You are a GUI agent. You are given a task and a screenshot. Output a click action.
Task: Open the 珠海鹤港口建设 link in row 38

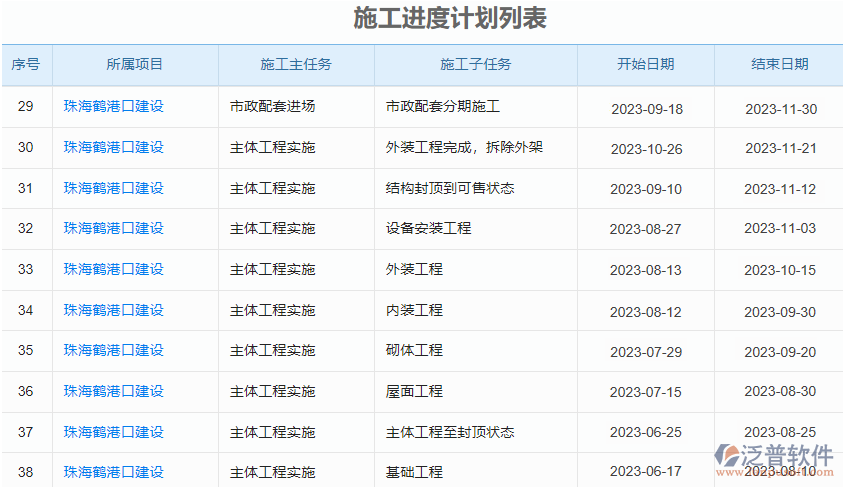[114, 472]
